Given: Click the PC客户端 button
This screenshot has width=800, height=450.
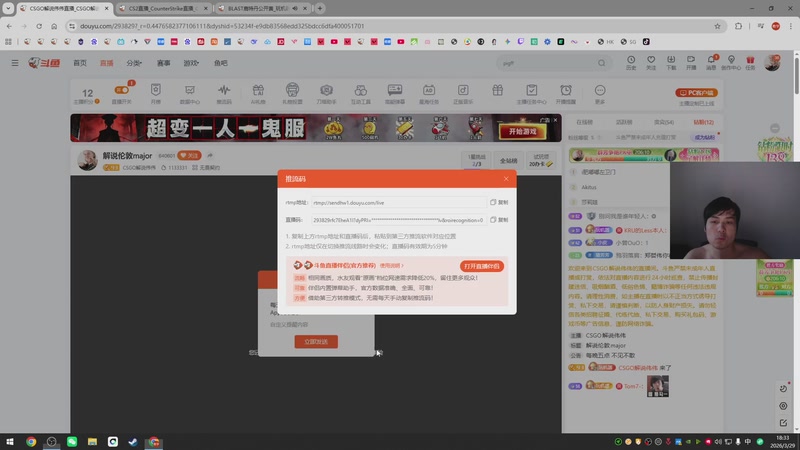Looking at the screenshot, I should [x=696, y=93].
